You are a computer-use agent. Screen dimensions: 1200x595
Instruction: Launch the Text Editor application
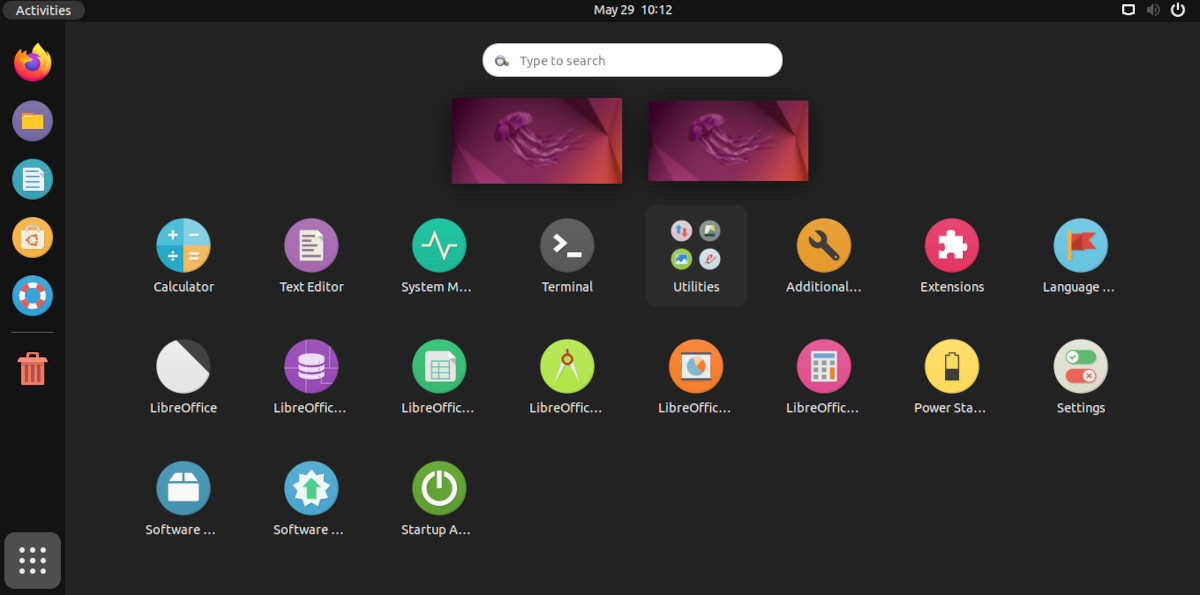tap(311, 245)
